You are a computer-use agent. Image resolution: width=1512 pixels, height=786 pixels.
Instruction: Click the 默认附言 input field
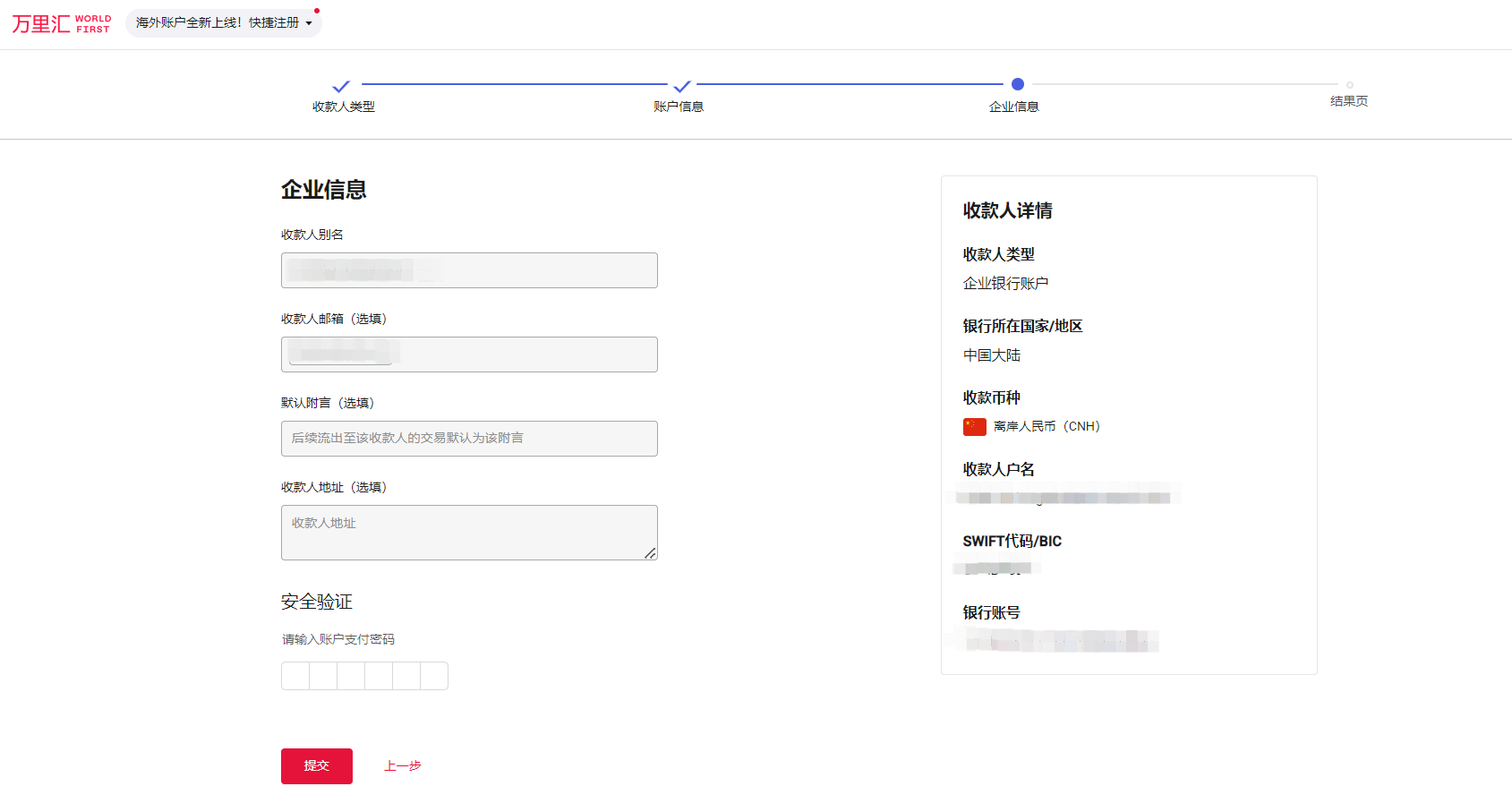tap(469, 439)
